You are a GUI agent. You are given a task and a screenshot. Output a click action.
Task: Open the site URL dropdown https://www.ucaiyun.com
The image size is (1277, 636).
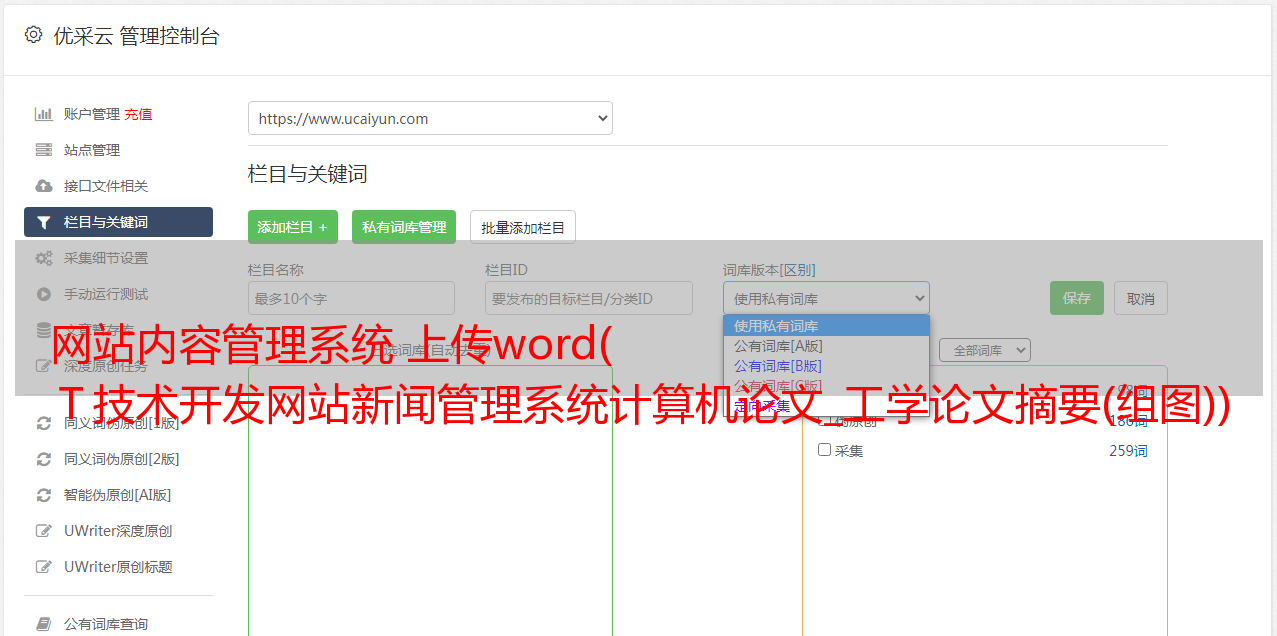(x=430, y=118)
